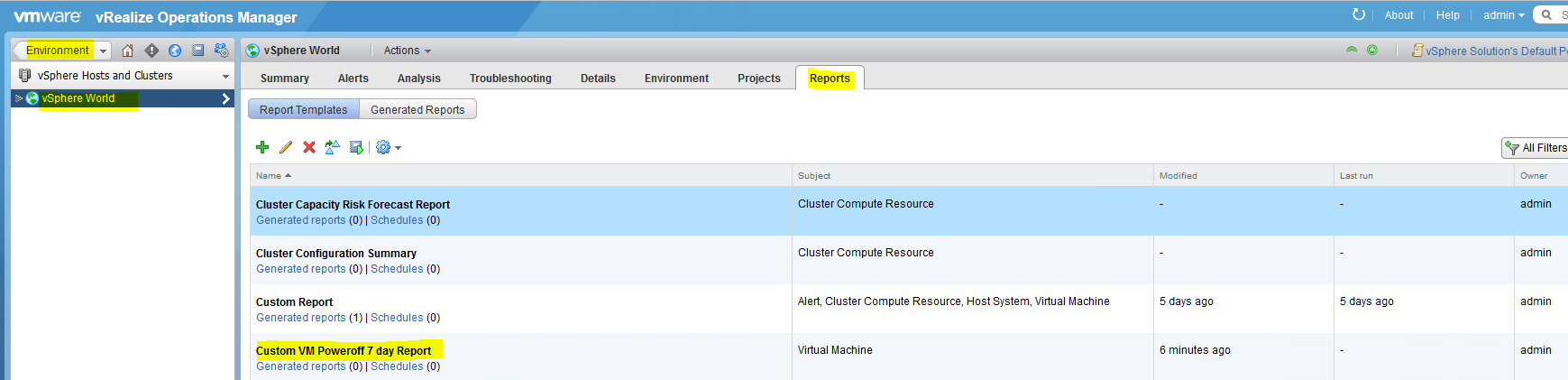Viewport: 1568px width, 380px height.
Task: Select the Reports tab
Action: click(830, 79)
